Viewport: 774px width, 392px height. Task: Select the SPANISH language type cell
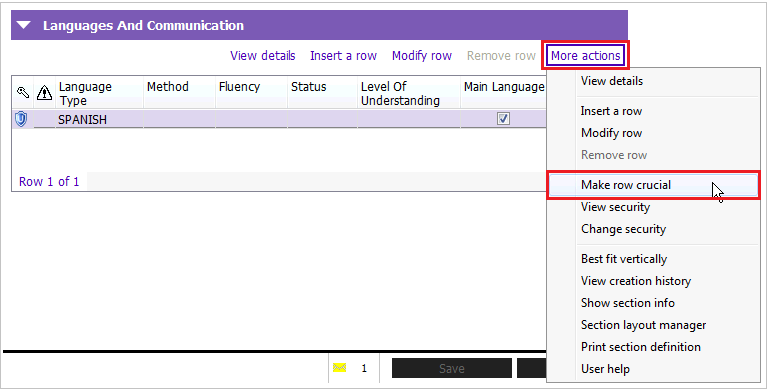click(x=99, y=119)
